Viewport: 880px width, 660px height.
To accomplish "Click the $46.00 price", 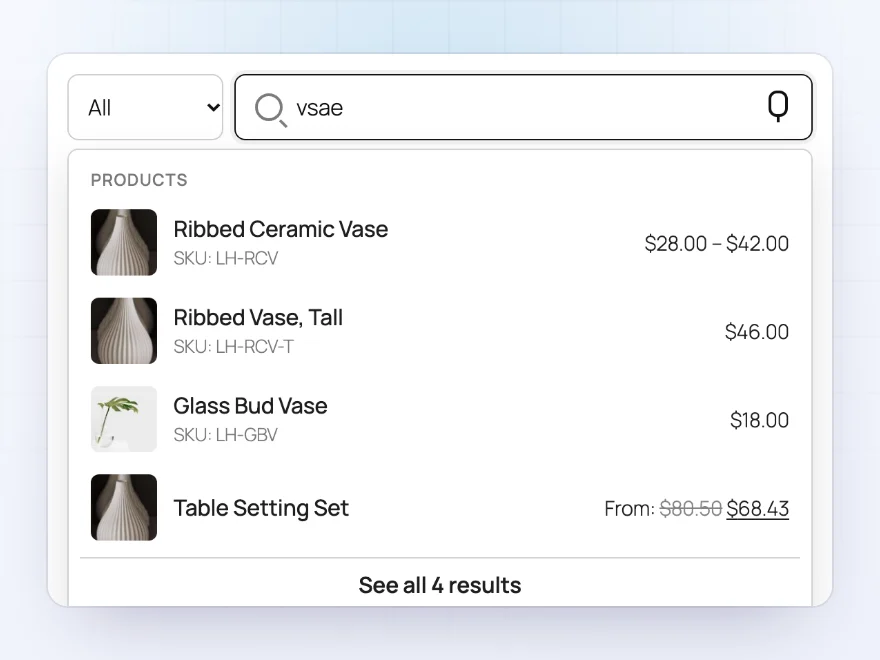I will [x=757, y=332].
